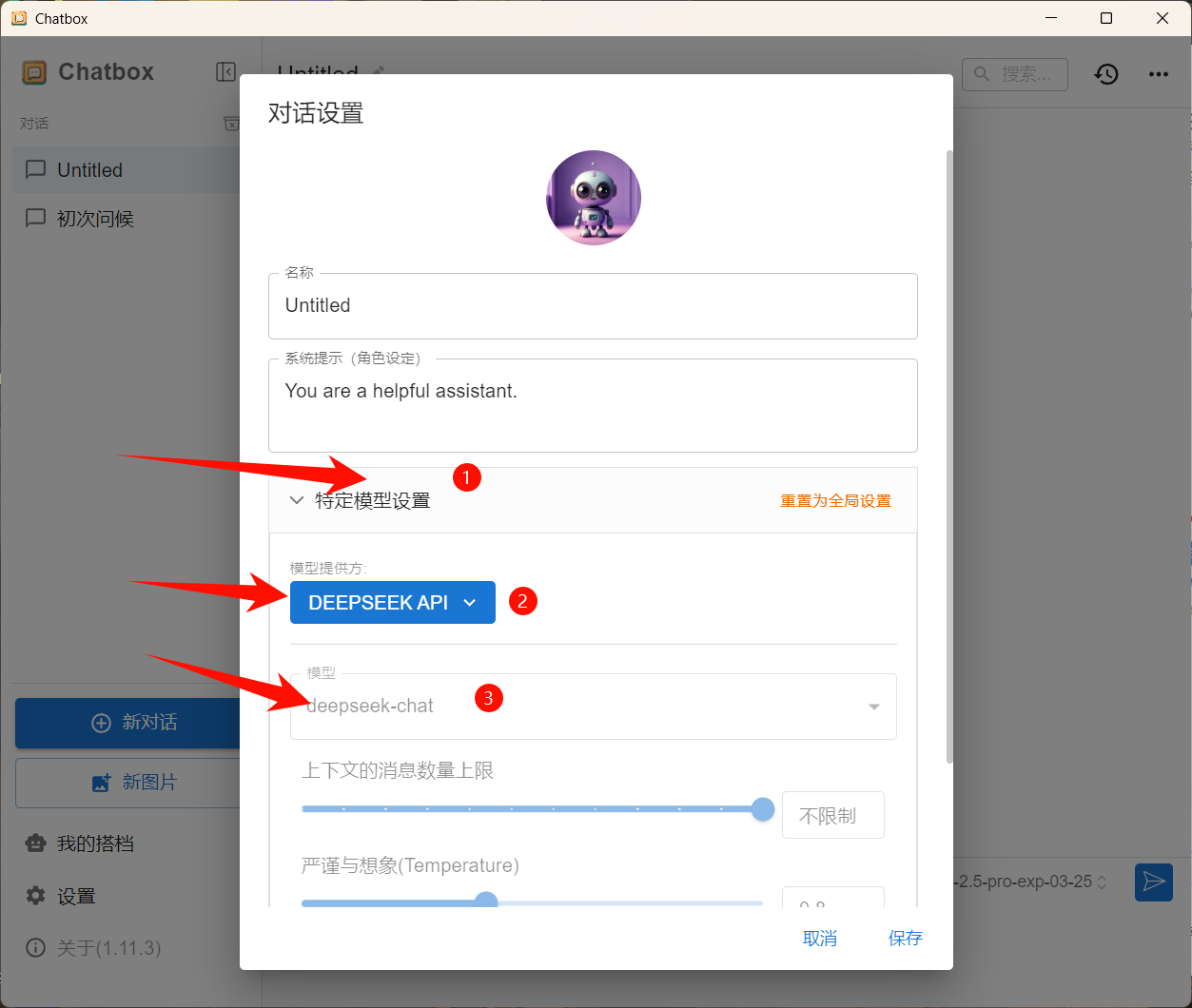The width and height of the screenshot is (1192, 1008).
Task: Click the 取消 button
Action: click(820, 939)
